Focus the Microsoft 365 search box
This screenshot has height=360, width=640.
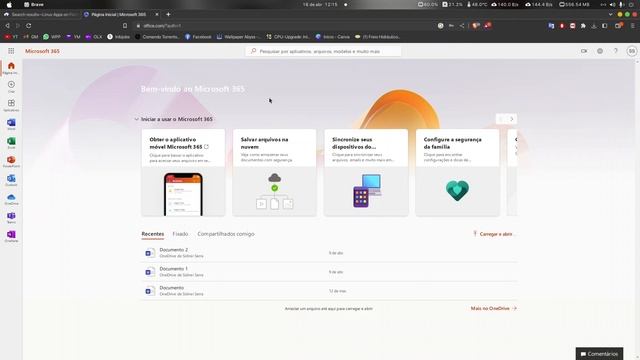pos(323,51)
